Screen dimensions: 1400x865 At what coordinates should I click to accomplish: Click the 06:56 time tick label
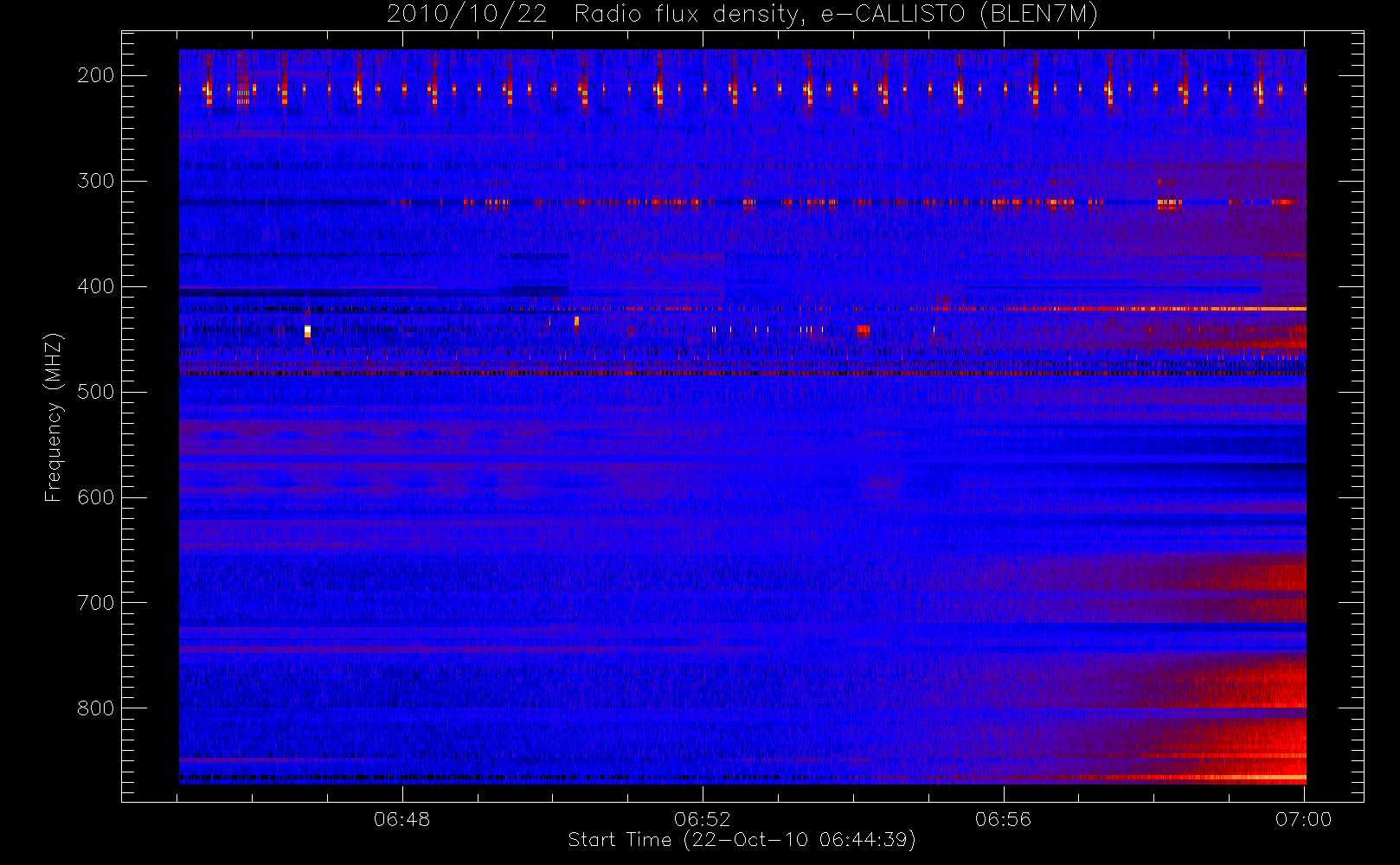pyautogui.click(x=1004, y=819)
